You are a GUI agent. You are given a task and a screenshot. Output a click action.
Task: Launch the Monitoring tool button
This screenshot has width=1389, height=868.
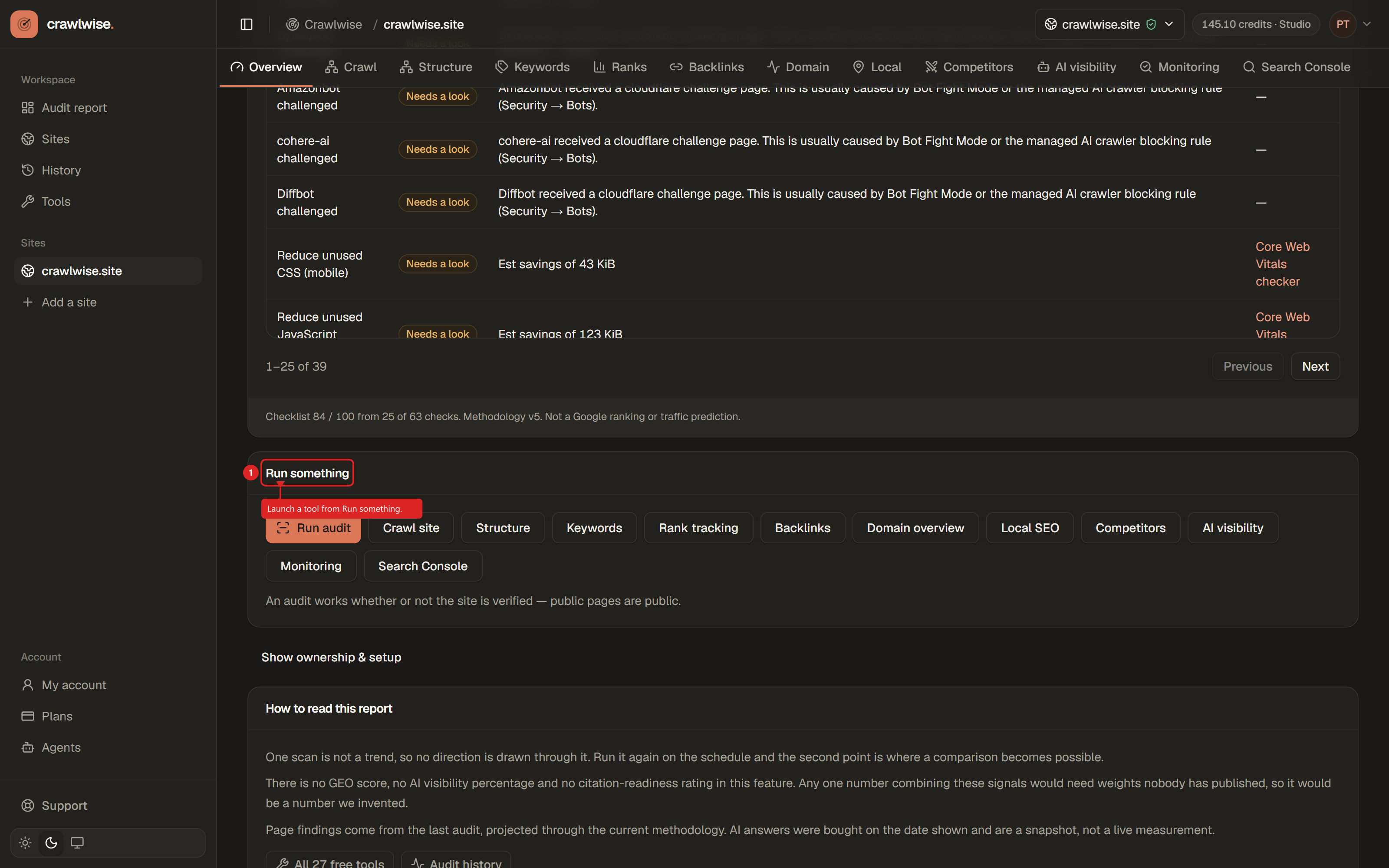310,566
